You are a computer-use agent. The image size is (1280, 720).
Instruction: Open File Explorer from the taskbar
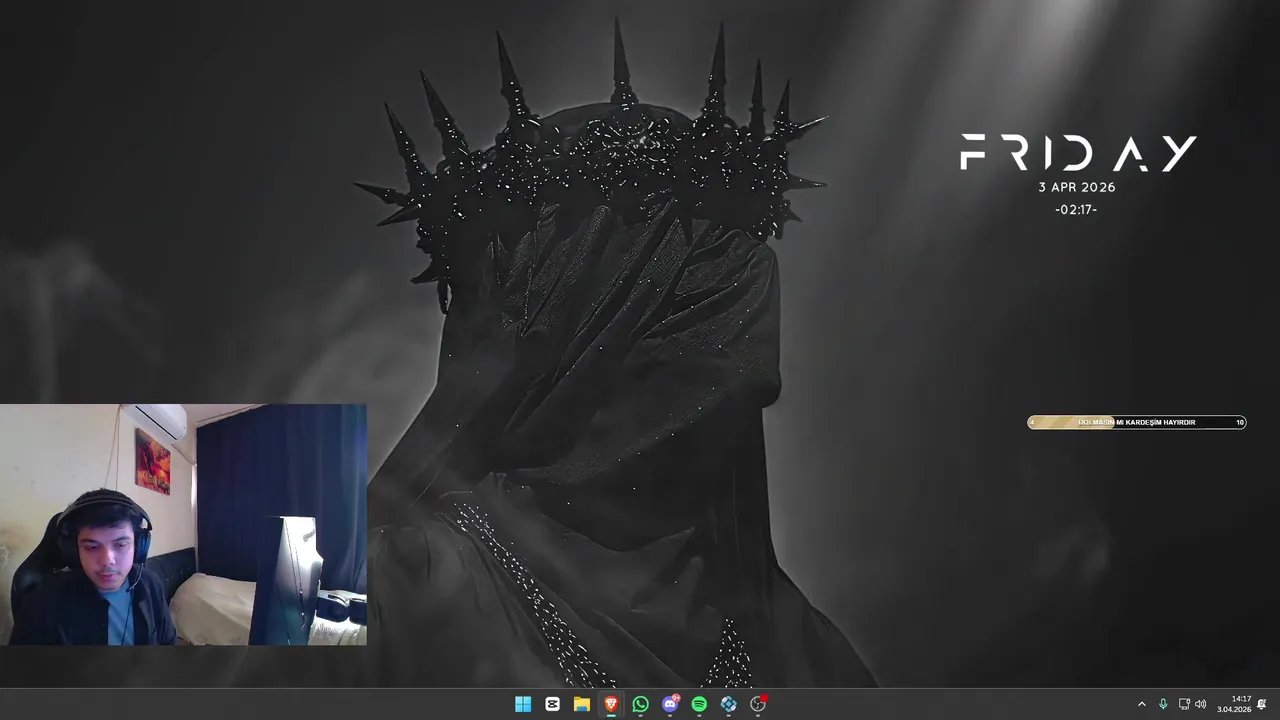pyautogui.click(x=581, y=704)
